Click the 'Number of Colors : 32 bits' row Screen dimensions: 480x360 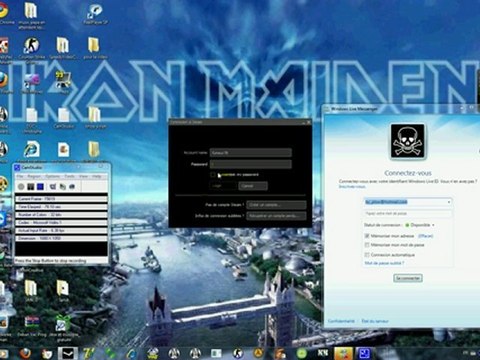click(61, 215)
